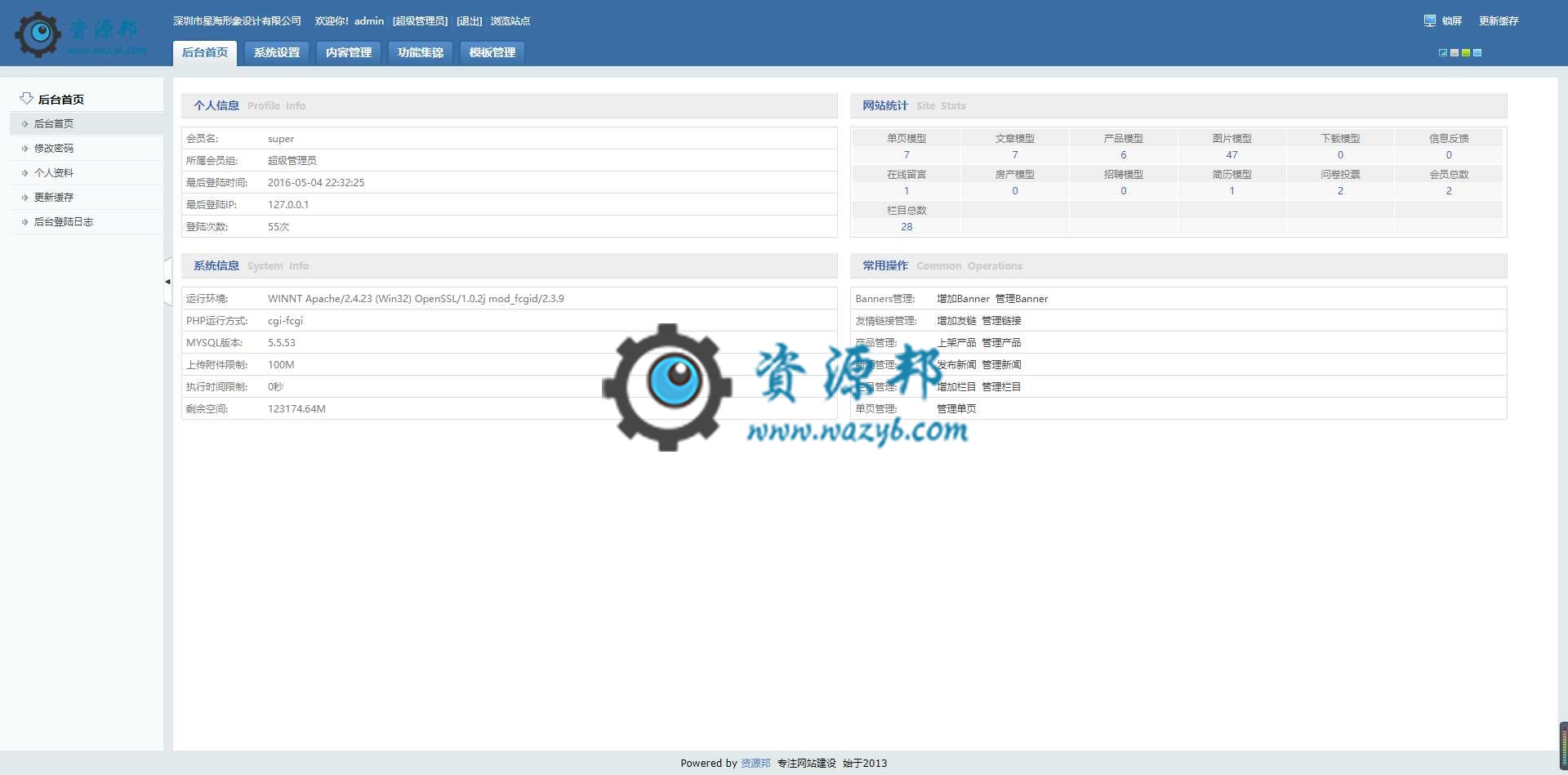Select the light blue theme color swatch
This screenshot has width=1568, height=775.
coord(1477,53)
